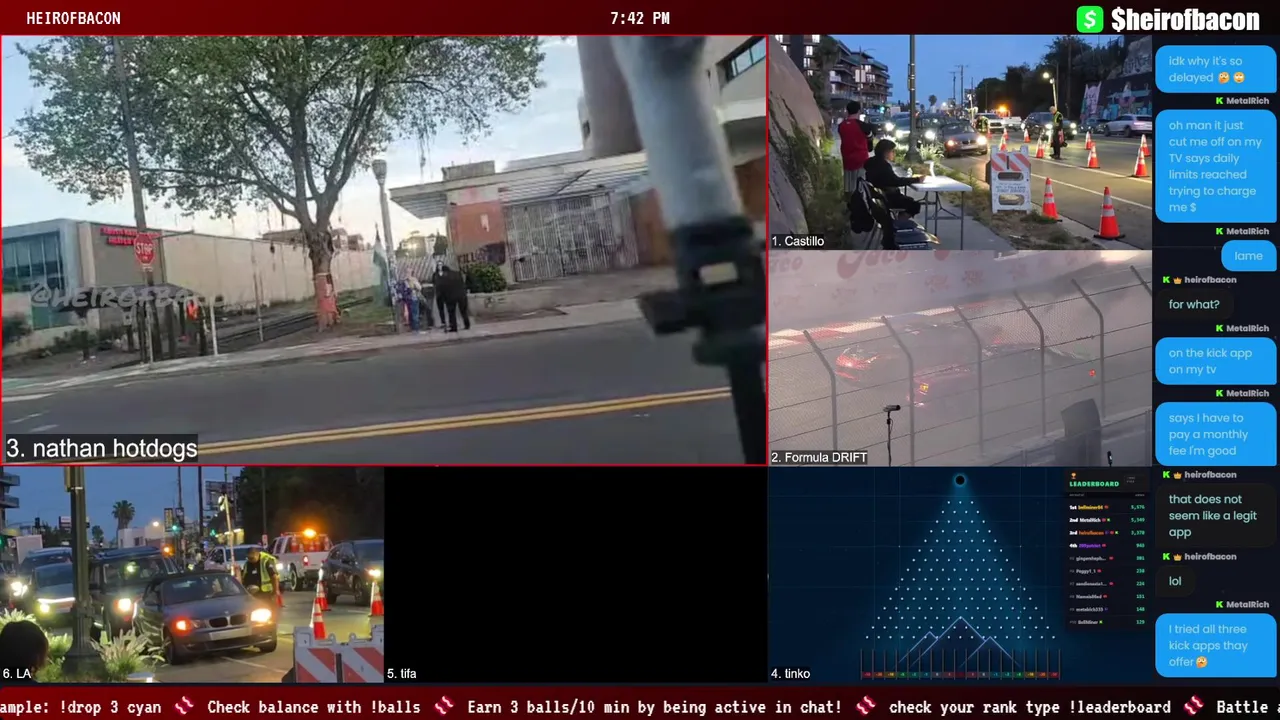Click the '2. Formula DRIFT' label
Image resolution: width=1280 pixels, height=720 pixels.
point(818,457)
